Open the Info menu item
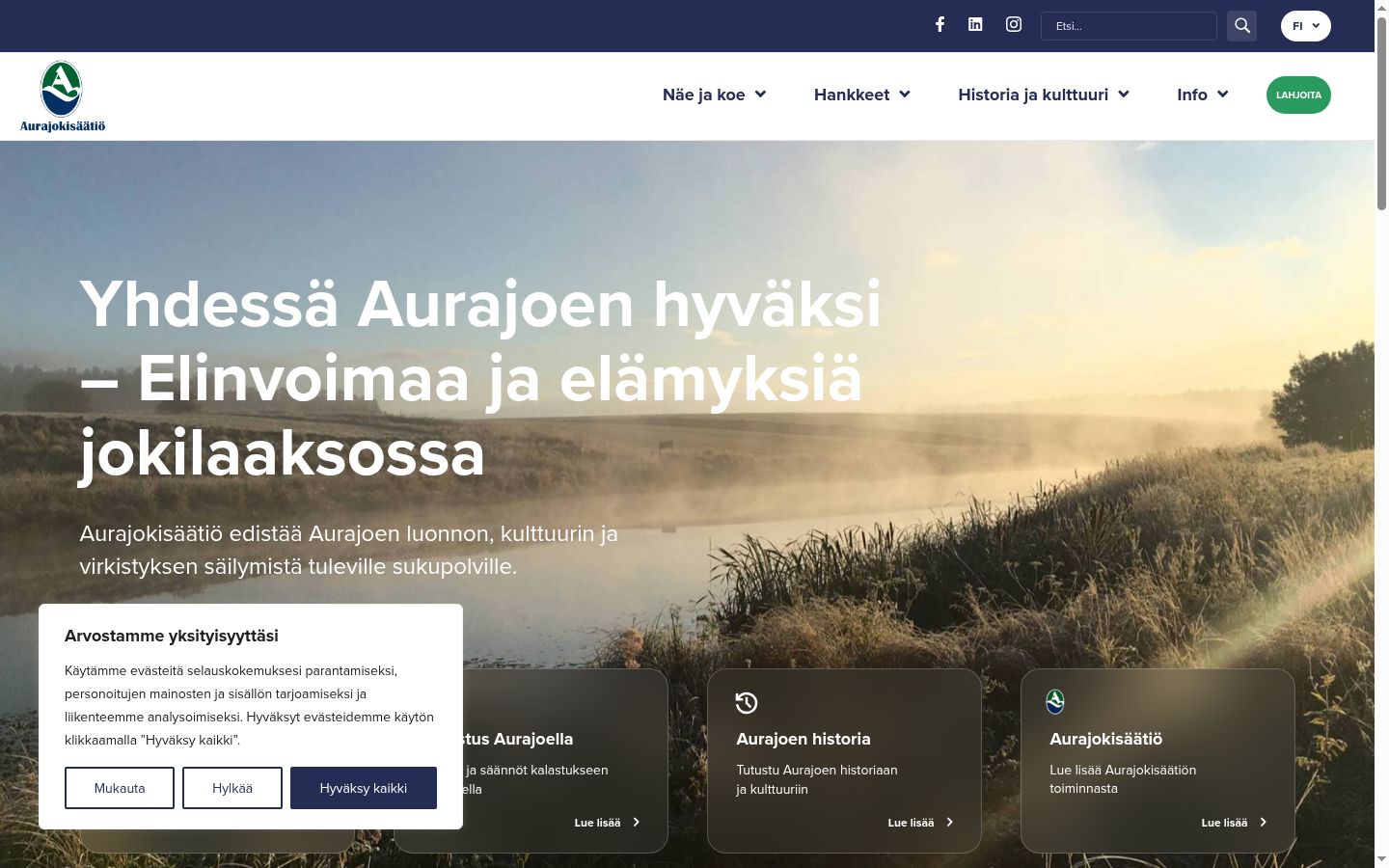Screen dimensions: 1389x868 pyautogui.click(x=1192, y=95)
